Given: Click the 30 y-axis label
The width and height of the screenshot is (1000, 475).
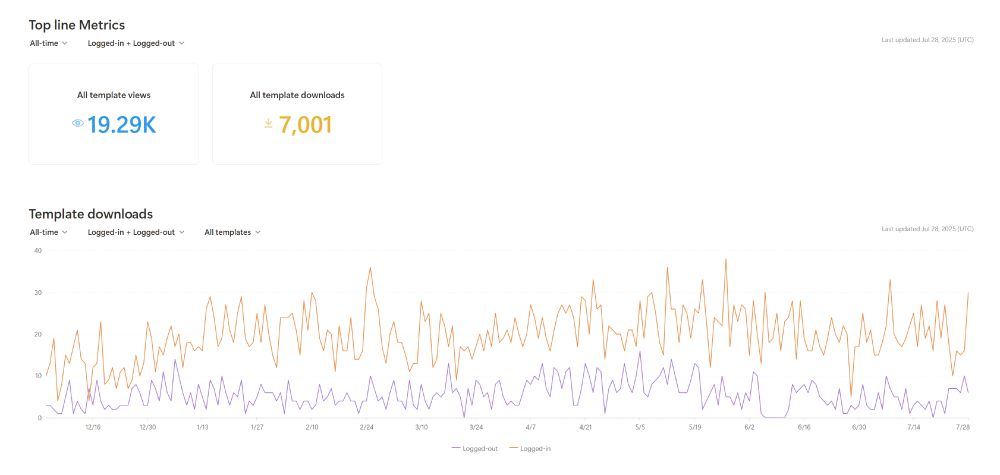Looking at the screenshot, I should point(38,293).
